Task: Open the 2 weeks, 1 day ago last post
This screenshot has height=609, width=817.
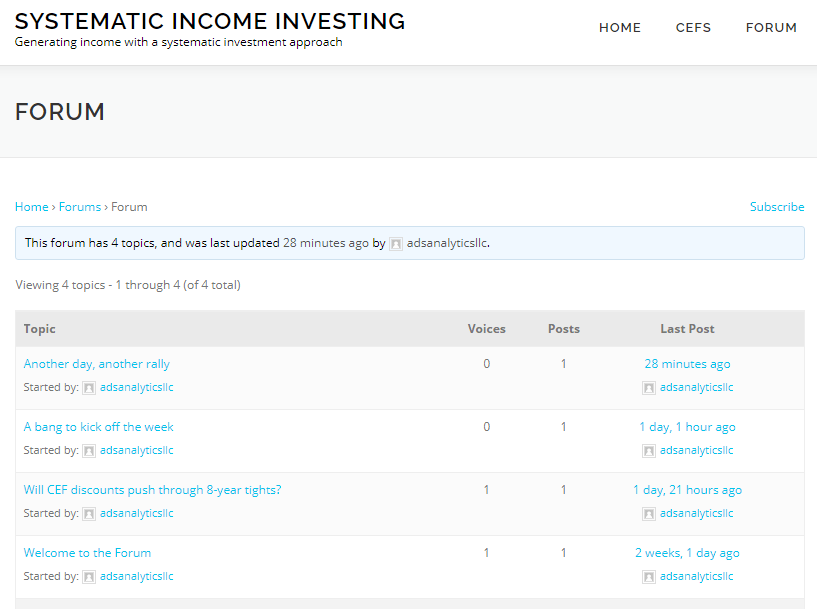Action: (x=687, y=553)
